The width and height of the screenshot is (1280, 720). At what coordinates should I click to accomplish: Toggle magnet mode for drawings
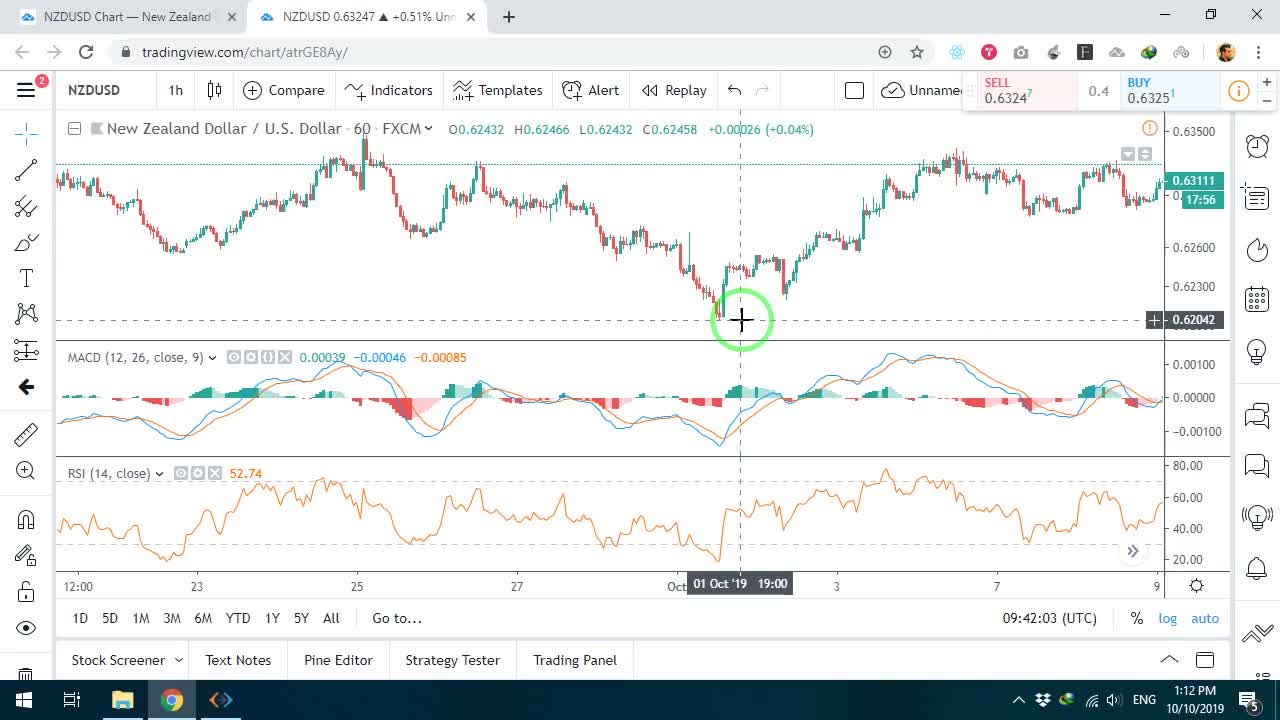pyautogui.click(x=26, y=519)
